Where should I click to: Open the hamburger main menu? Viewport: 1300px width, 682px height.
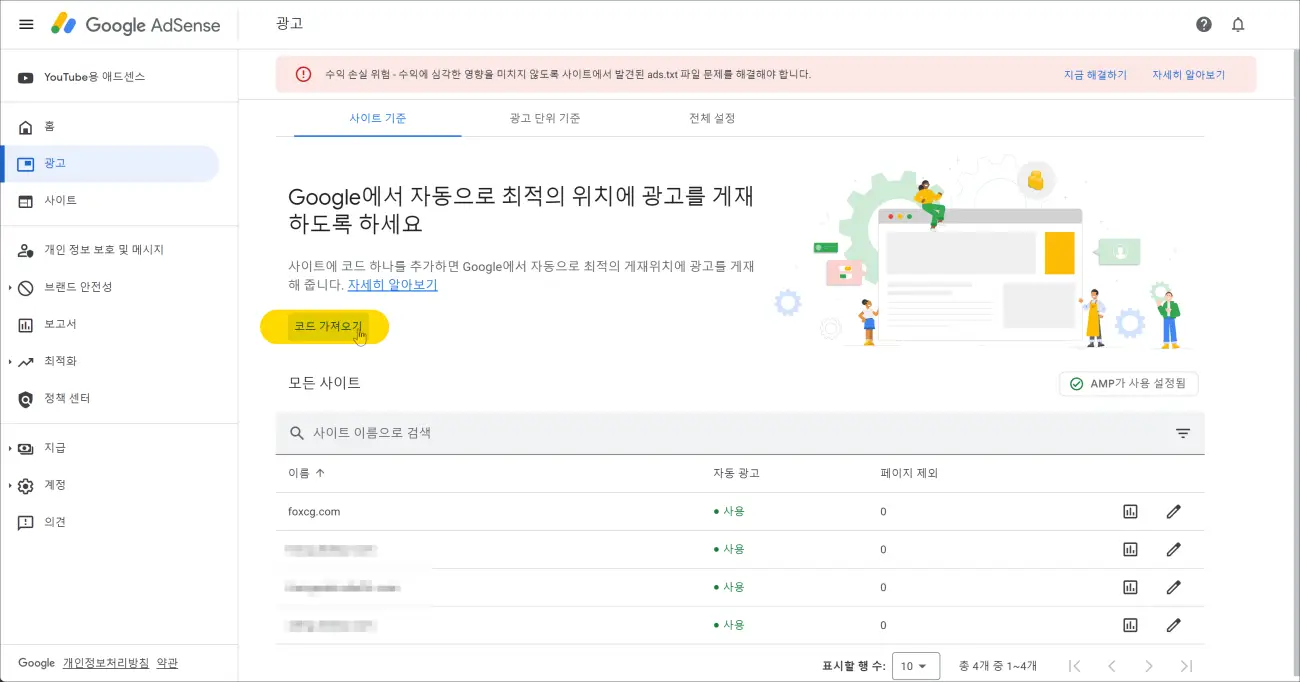coord(26,24)
